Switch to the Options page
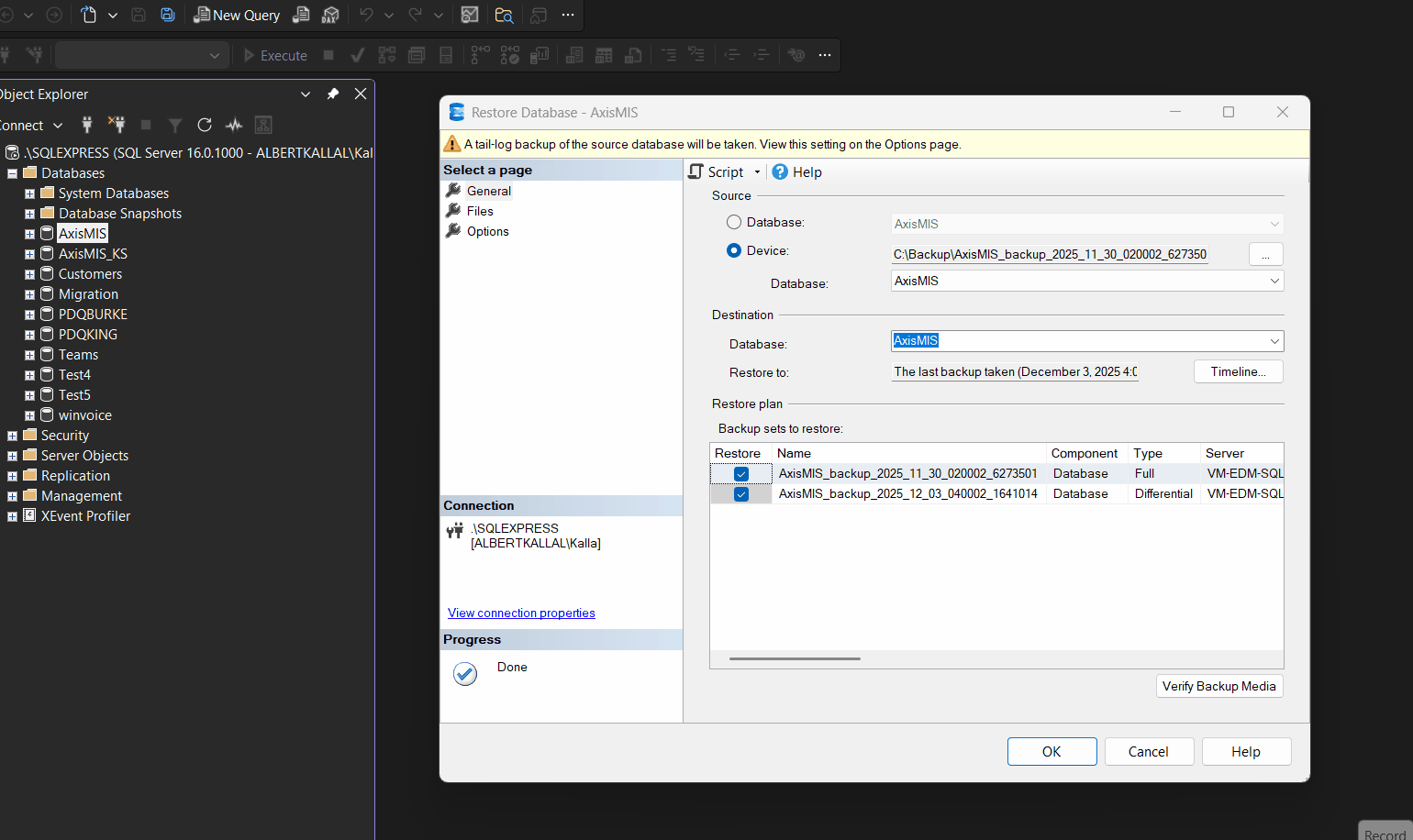Viewport: 1413px width, 840px height. (x=487, y=231)
